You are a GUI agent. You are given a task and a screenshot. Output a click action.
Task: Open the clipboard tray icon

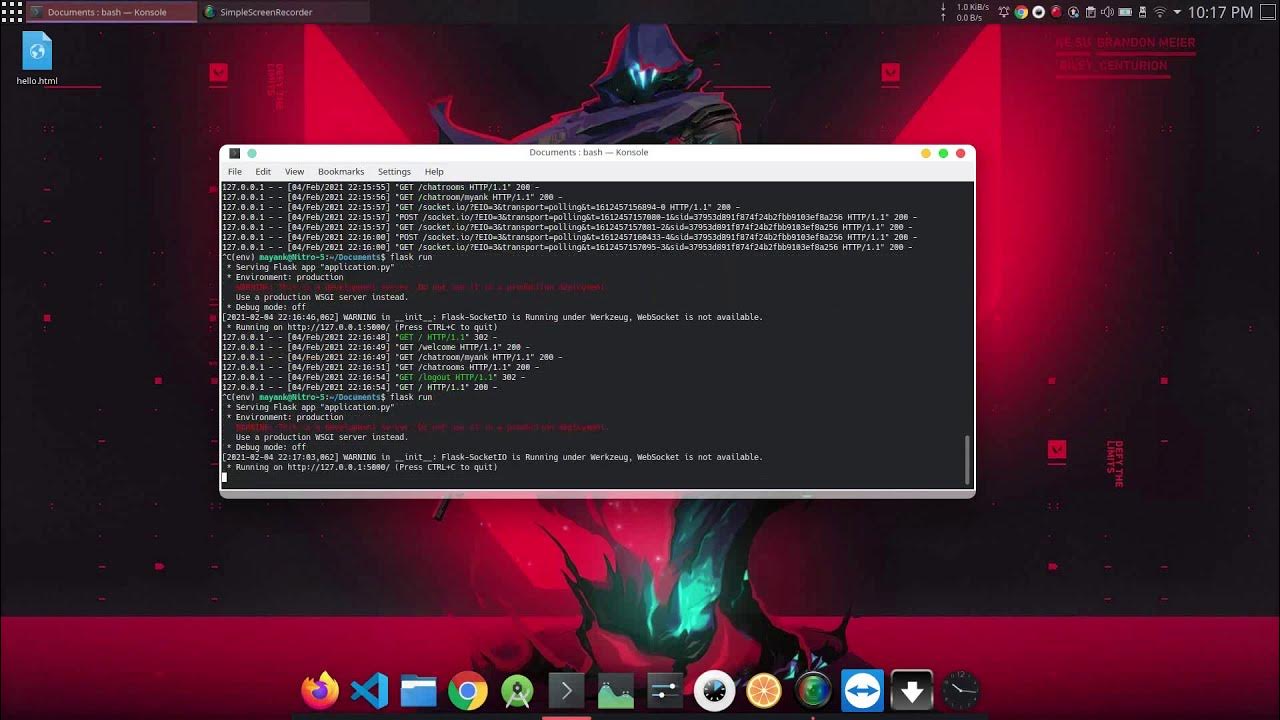pos(1090,12)
